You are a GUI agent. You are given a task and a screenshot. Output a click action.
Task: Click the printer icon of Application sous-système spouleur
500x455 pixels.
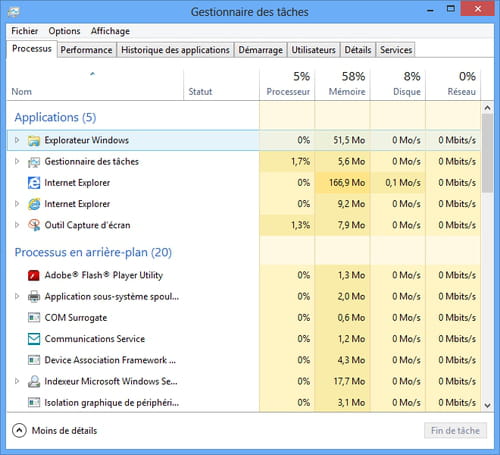point(34,296)
